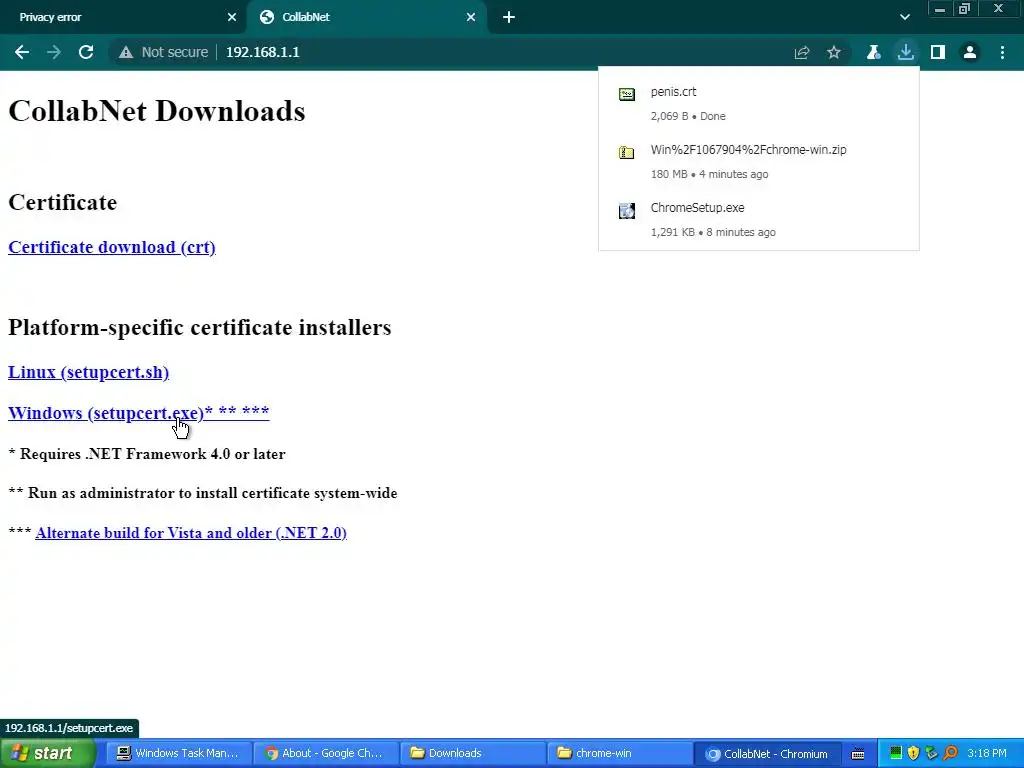1024x768 pixels.
Task: Open a new tab with plus
Action: 509,17
